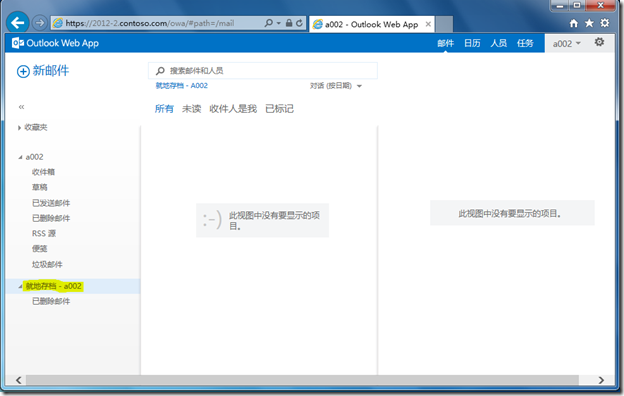This screenshot has width=624, height=396.
Task: Open 已删除邮件 under the archive mailbox
Action: pyautogui.click(x=51, y=301)
